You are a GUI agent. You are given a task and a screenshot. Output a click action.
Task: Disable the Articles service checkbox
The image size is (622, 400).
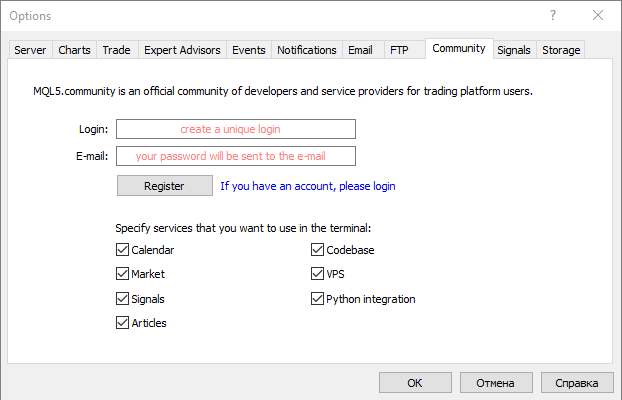(123, 323)
